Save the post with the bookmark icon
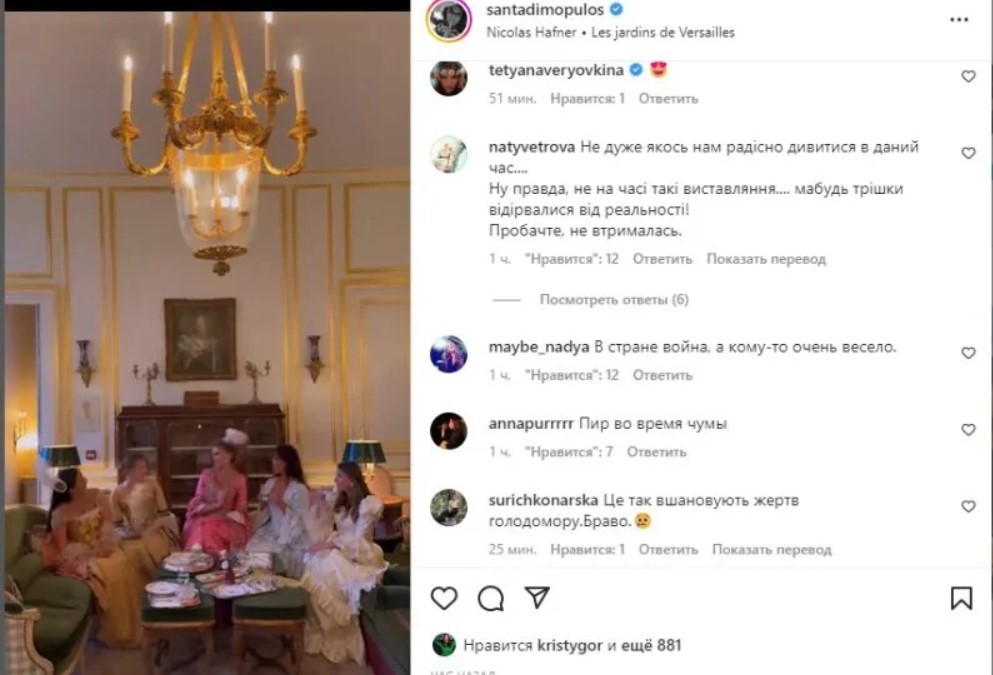993x675 pixels. pyautogui.click(x=961, y=598)
